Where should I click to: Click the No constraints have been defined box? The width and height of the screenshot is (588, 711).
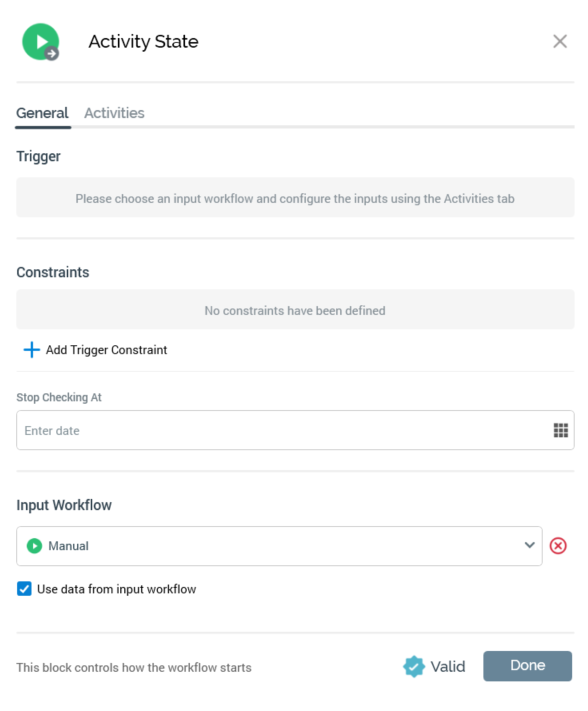[x=295, y=310]
